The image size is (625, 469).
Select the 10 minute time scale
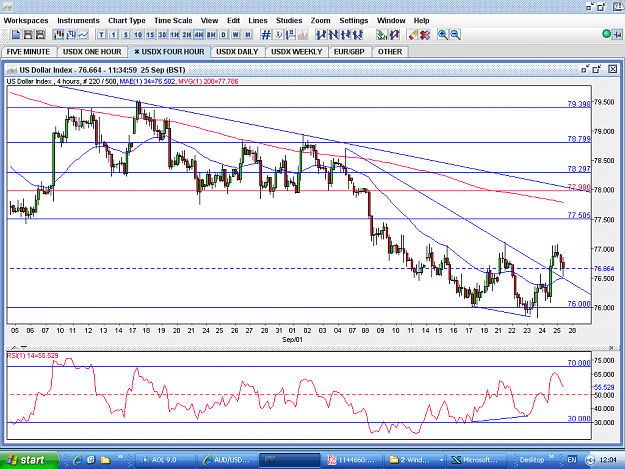click(x=138, y=35)
